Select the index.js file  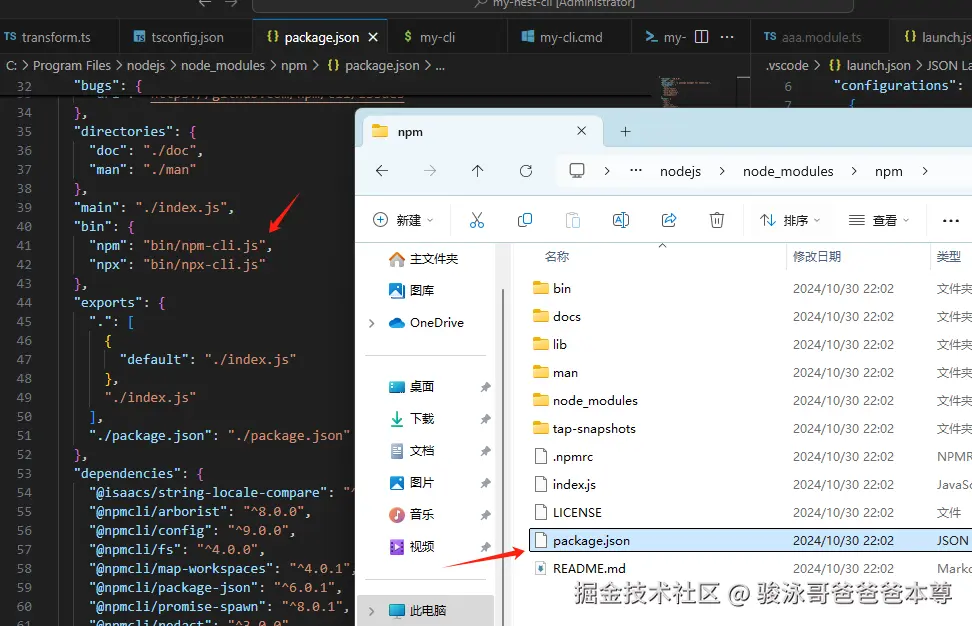[x=565, y=485]
